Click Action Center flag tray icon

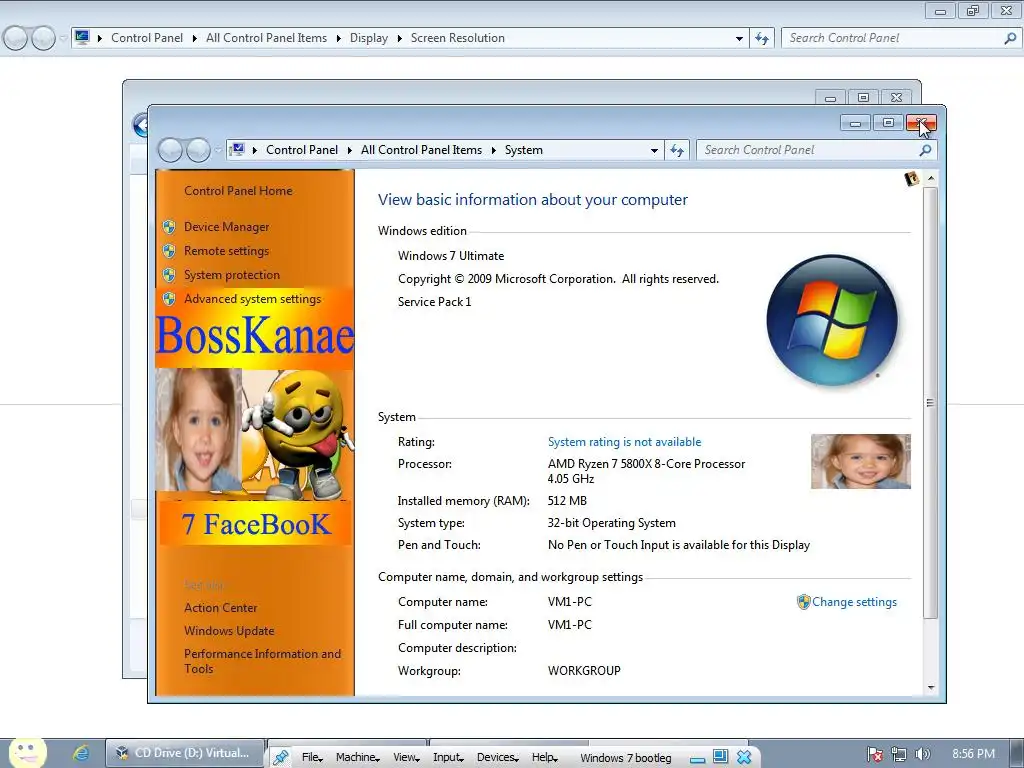click(x=874, y=754)
